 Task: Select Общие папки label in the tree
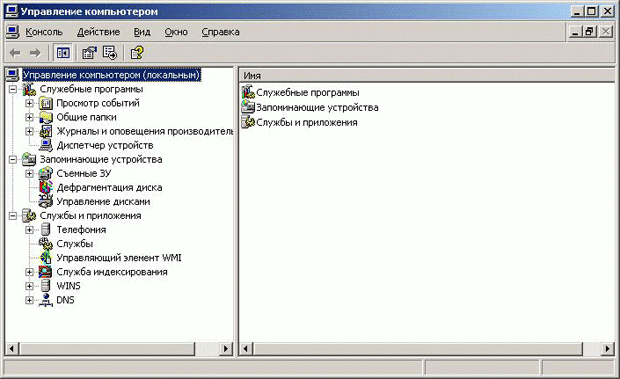[x=87, y=117]
